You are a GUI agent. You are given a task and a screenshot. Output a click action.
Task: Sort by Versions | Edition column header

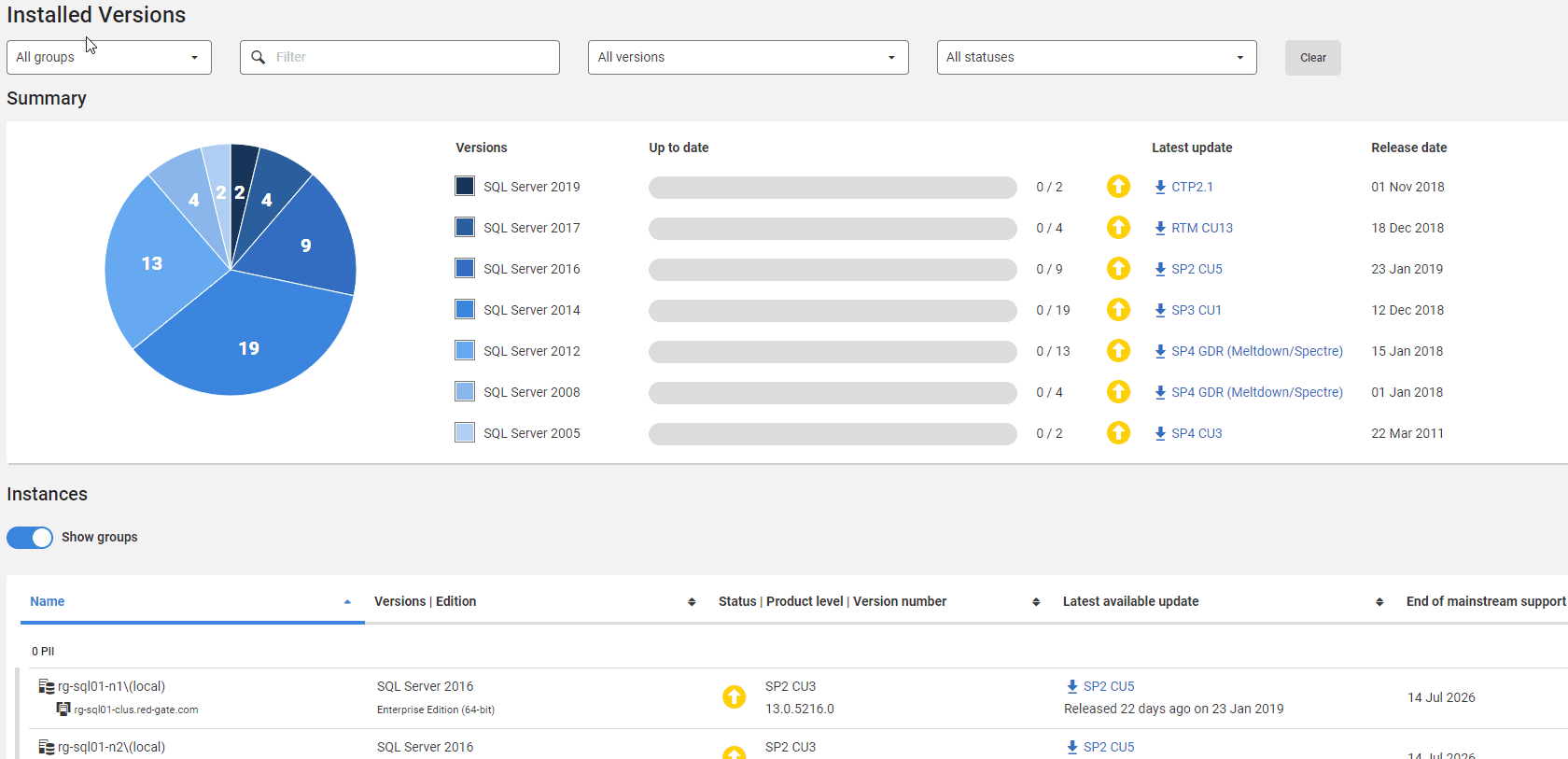[x=425, y=601]
